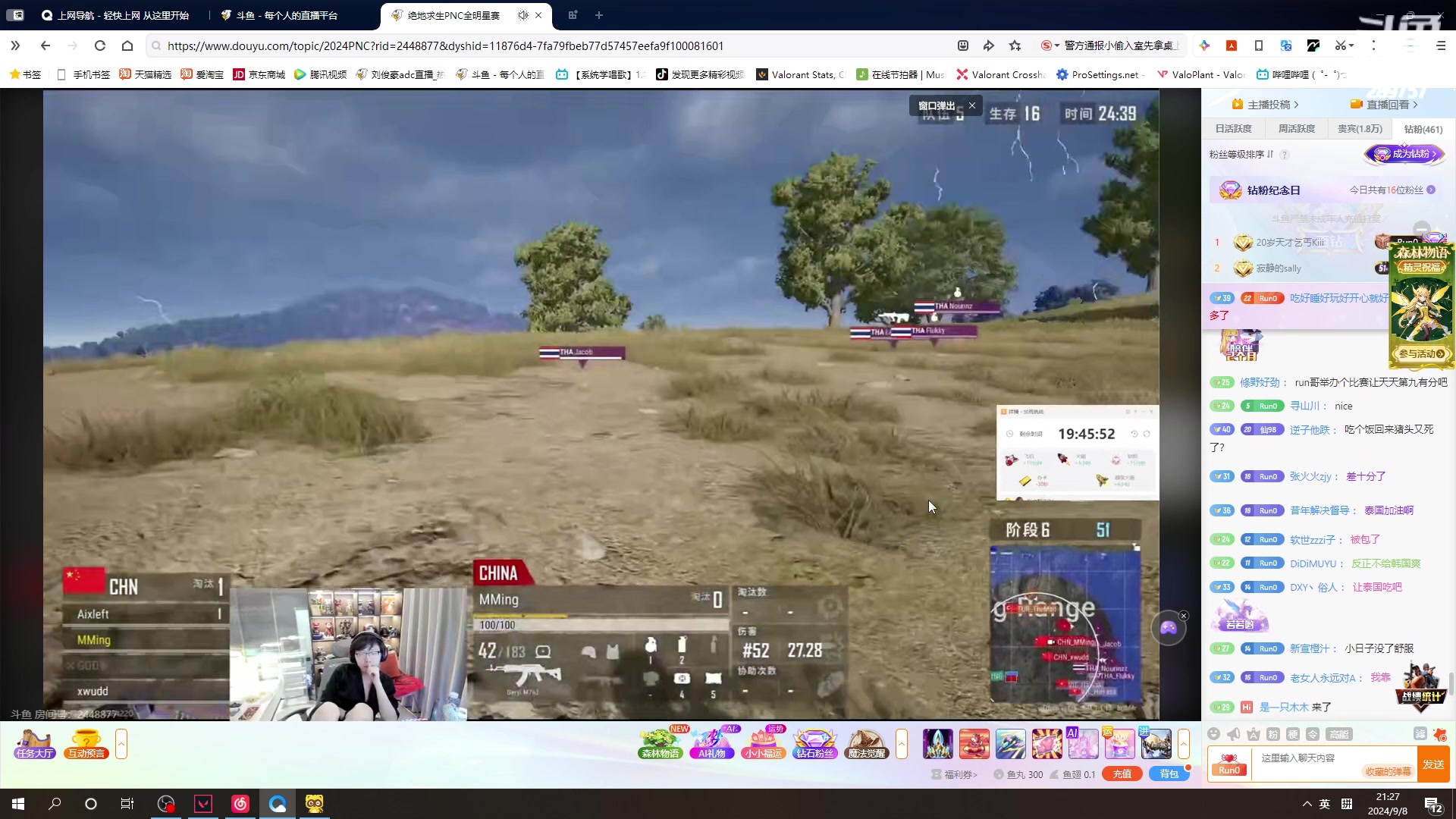Open the Valorant Crosshair bookmark
This screenshot has height=819, width=1456.
point(1001,74)
